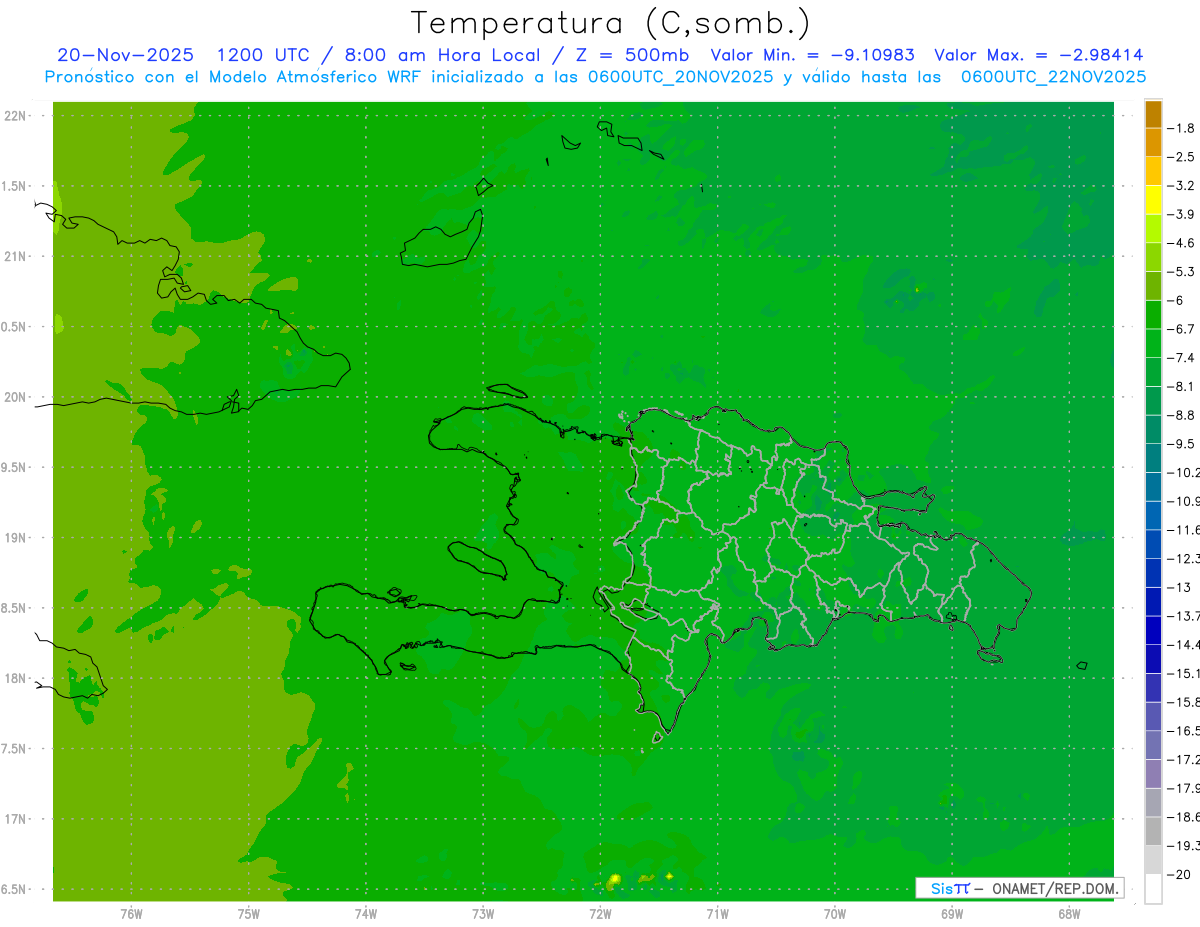Click the "-2.5" colorbar value
The image size is (1200, 927).
pos(1180,157)
